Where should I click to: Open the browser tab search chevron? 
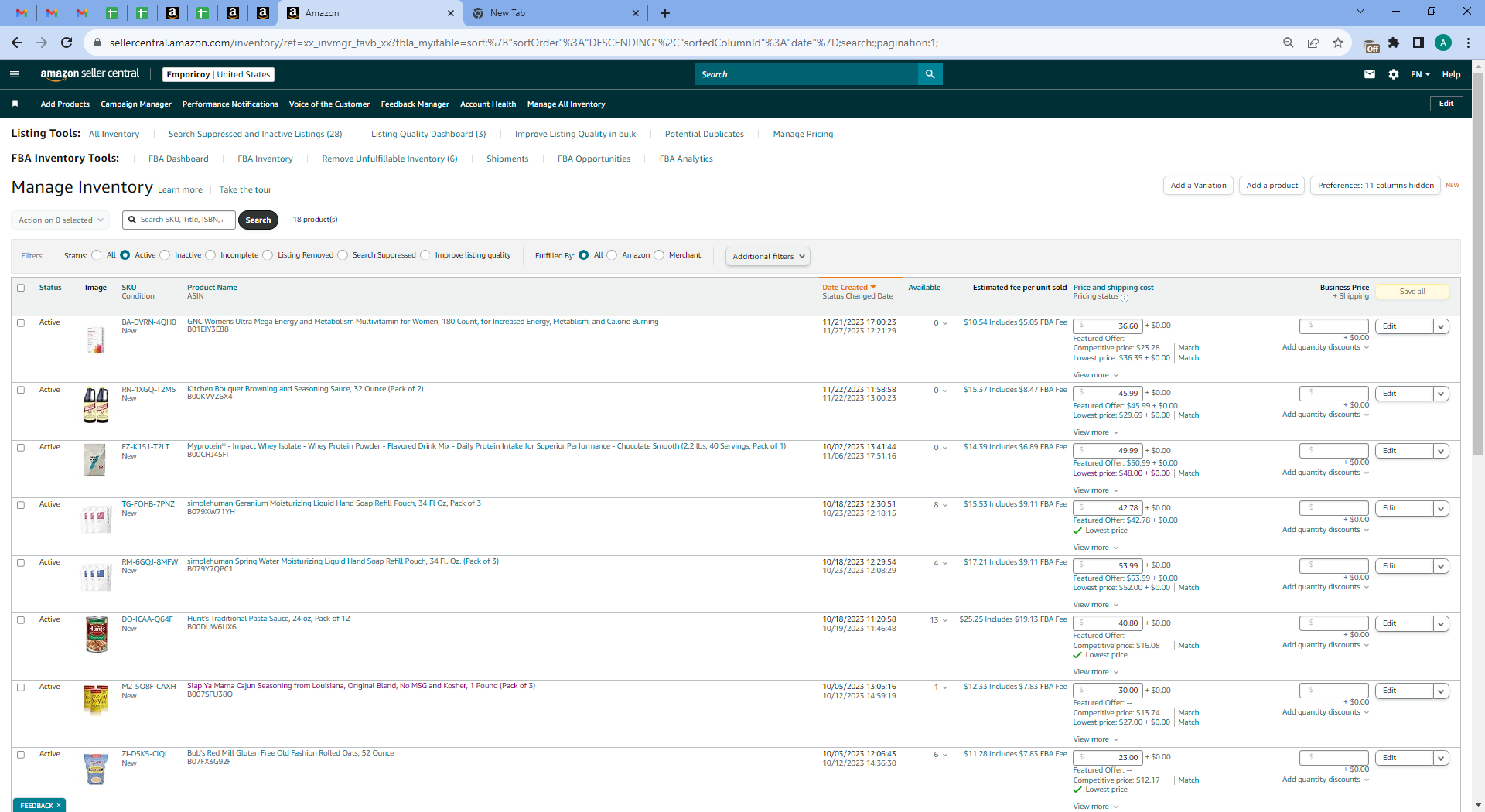1360,12
